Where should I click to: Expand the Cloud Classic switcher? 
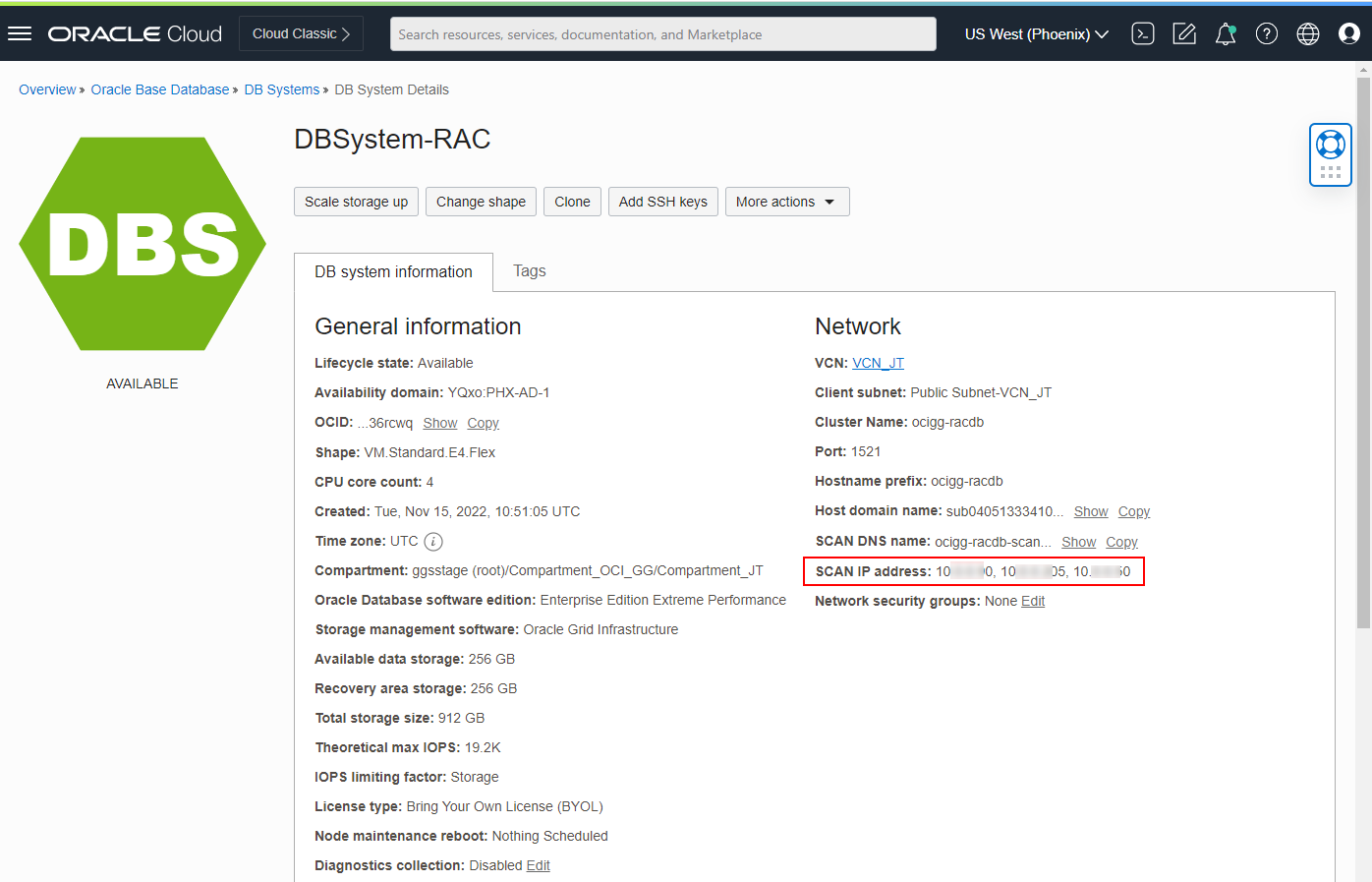point(301,32)
